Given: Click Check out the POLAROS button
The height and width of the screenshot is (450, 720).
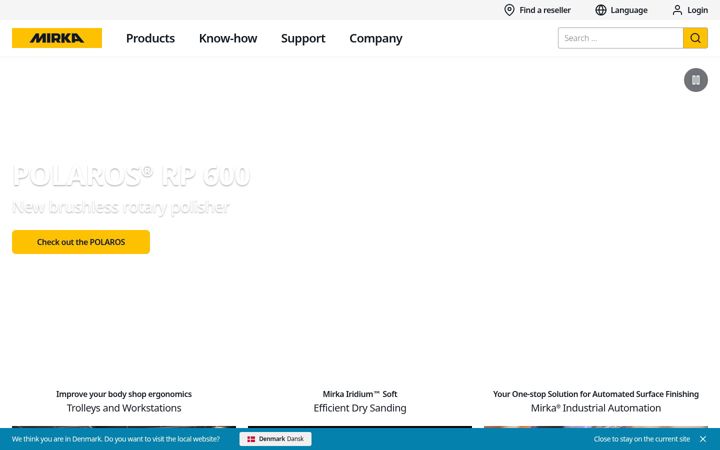Looking at the screenshot, I should (81, 242).
